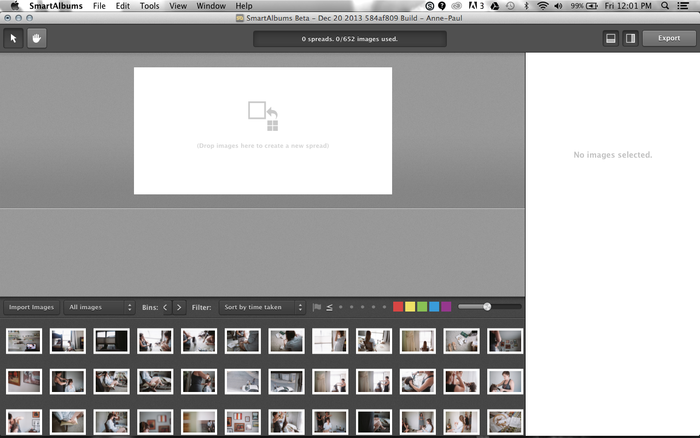Toggle the flag filter icon
The image size is (700, 438).
pyautogui.click(x=317, y=307)
